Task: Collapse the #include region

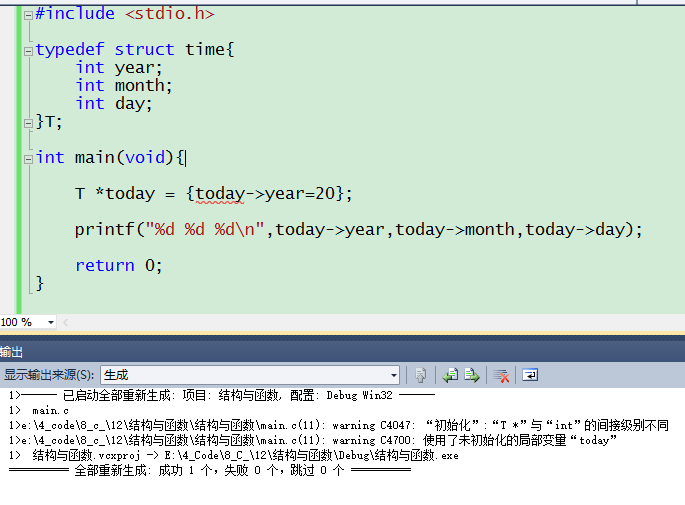Action: tap(28, 16)
